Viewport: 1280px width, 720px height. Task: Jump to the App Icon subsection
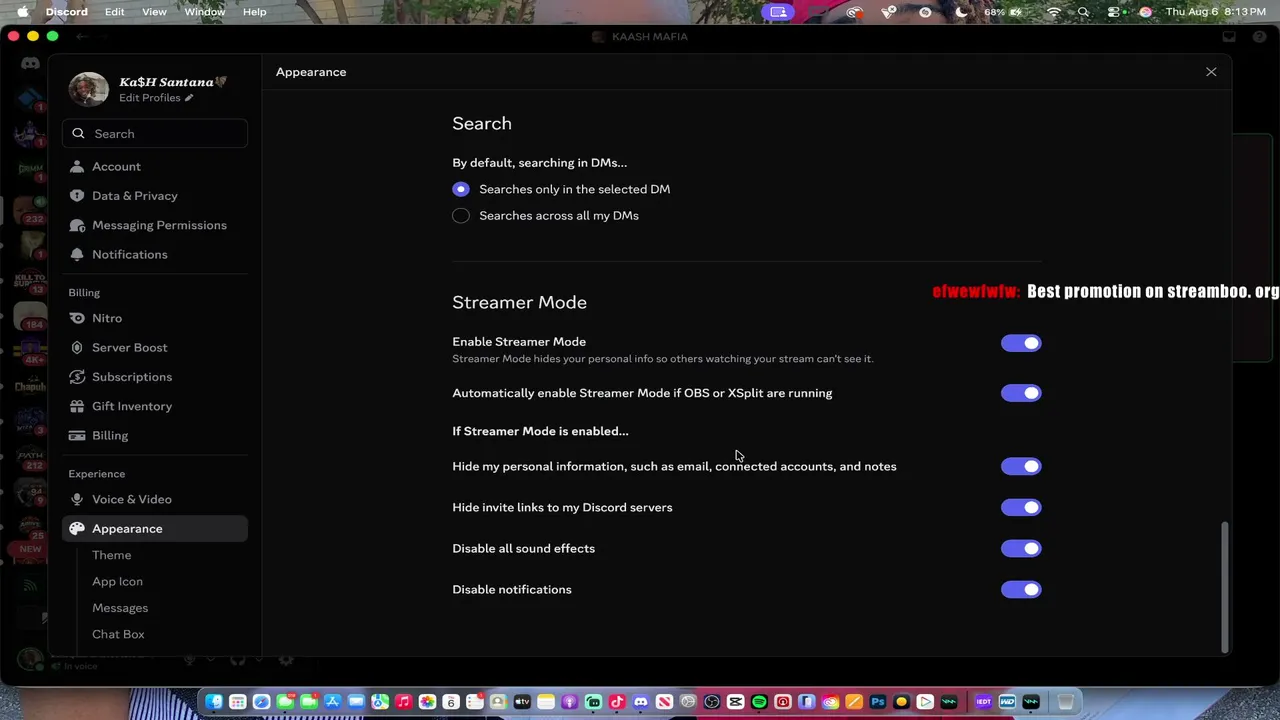coord(118,581)
